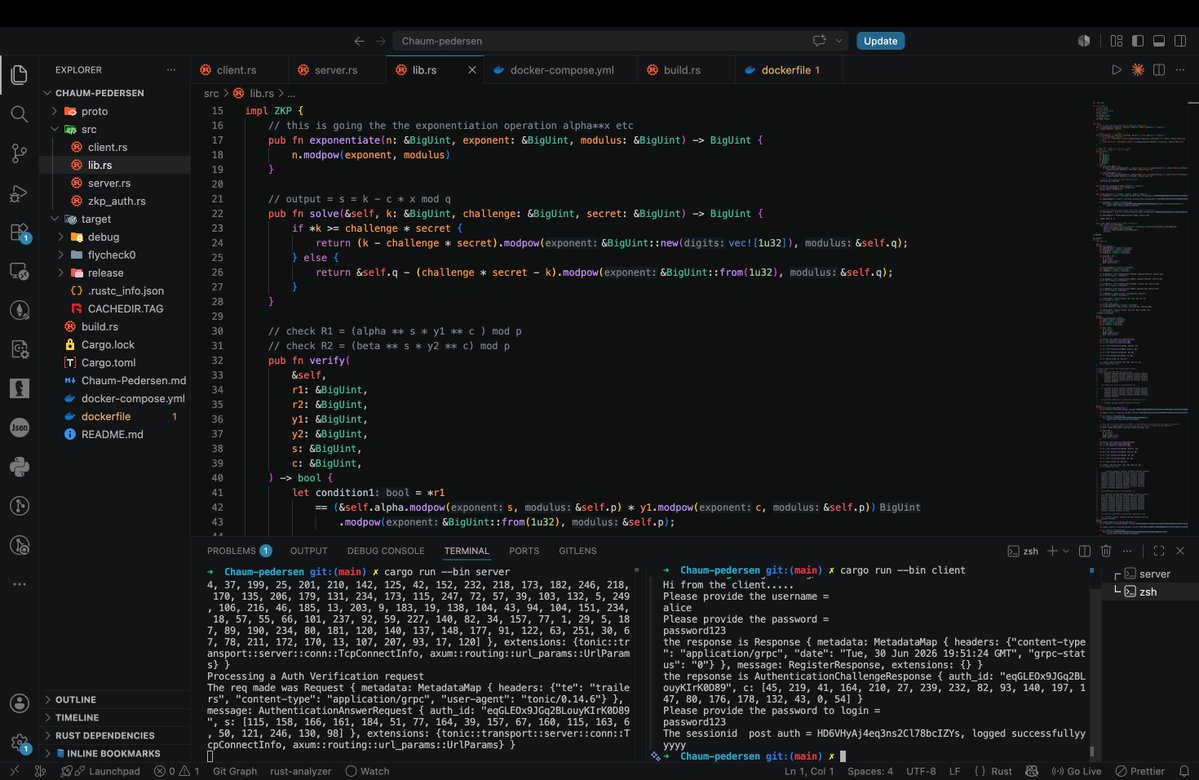Show additional activity bar views ellipsis
Screen dimensions: 1199x780
coord(19,584)
